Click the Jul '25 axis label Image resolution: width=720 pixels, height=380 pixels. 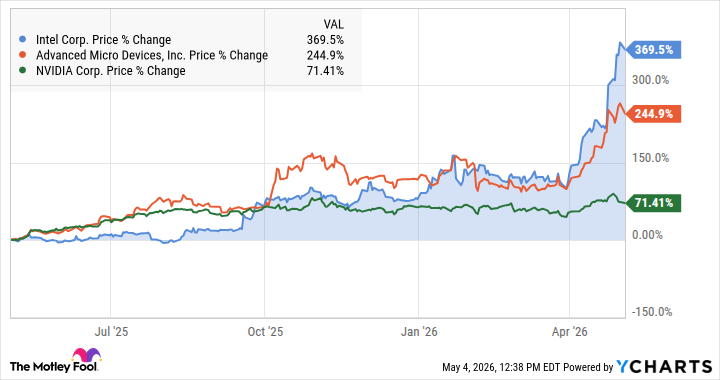tap(111, 331)
